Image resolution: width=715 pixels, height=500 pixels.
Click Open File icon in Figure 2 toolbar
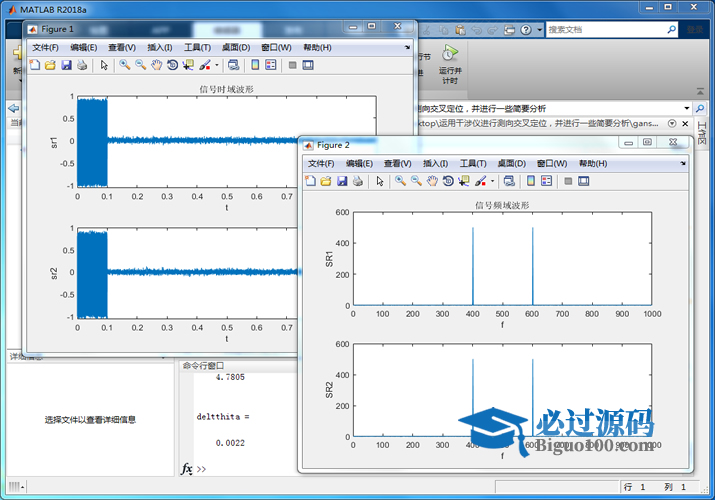click(326, 181)
